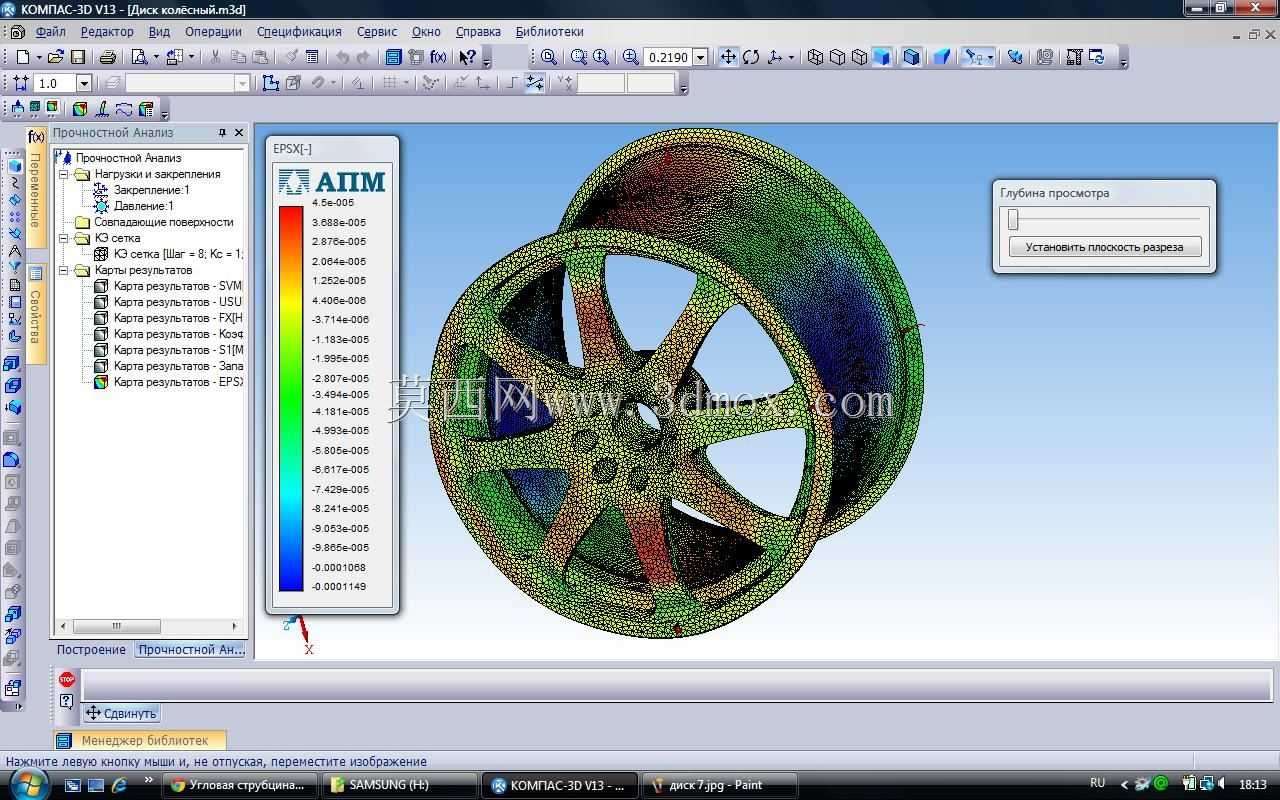Viewport: 1280px width, 800px height.
Task: Click the help question icon below stop
Action: pos(67,701)
